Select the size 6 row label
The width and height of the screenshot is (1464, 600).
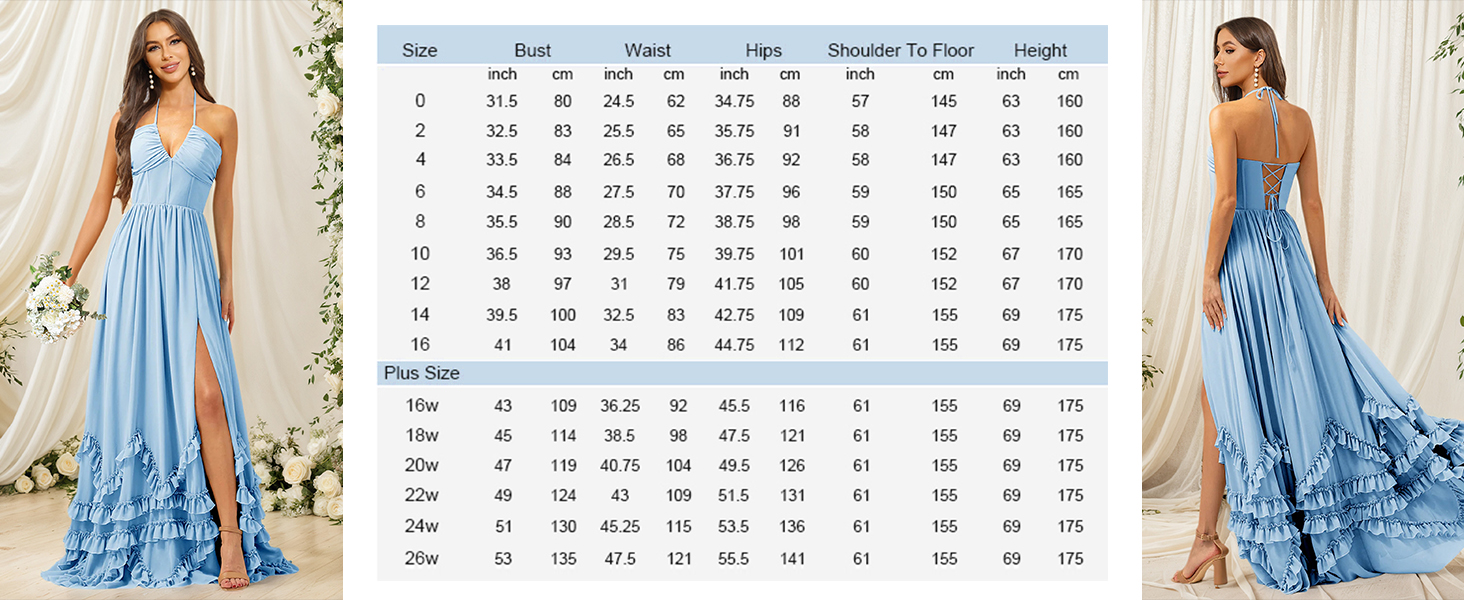click(x=420, y=192)
